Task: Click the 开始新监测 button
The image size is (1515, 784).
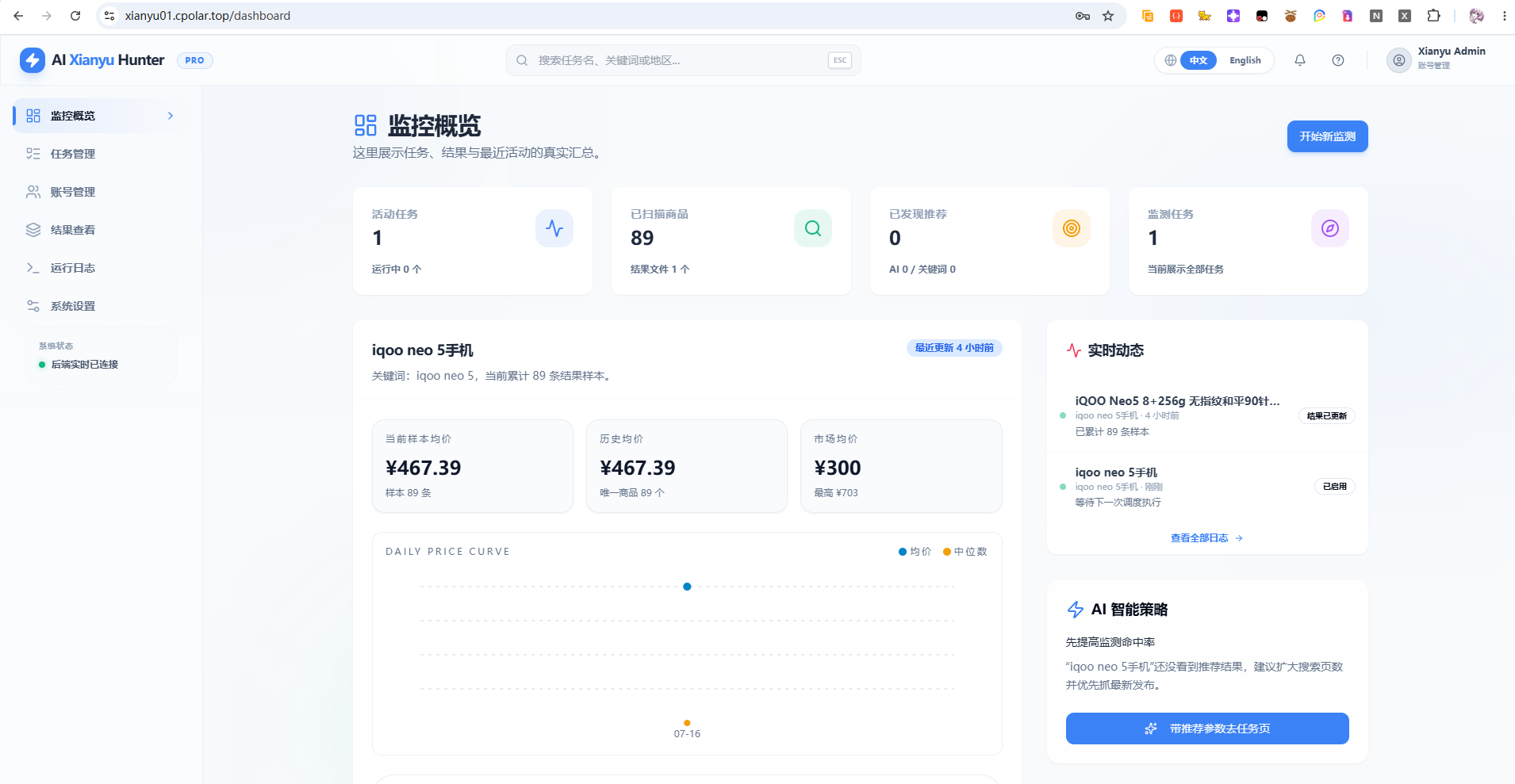Action: (x=1327, y=136)
